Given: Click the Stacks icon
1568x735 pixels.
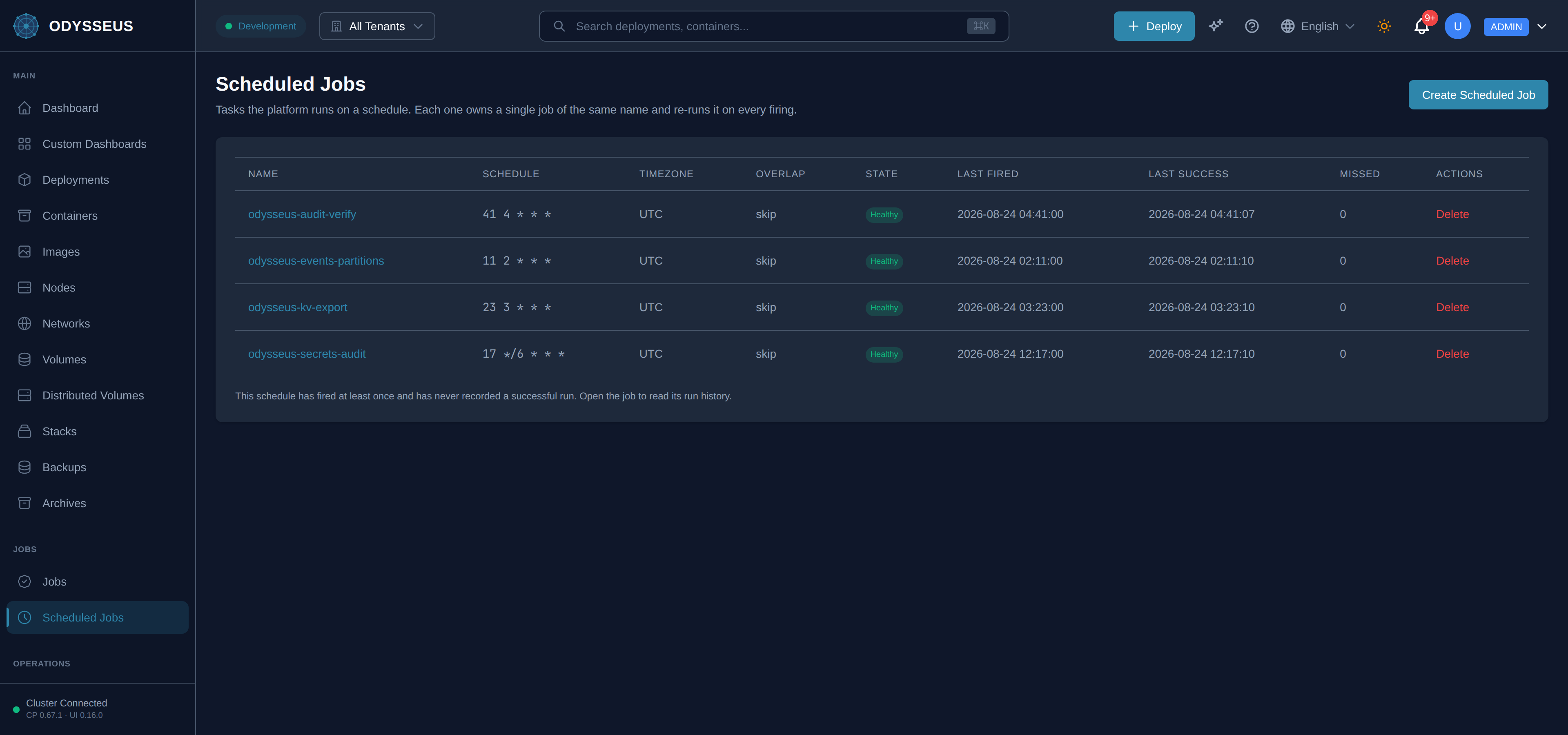Looking at the screenshot, I should coord(24,431).
